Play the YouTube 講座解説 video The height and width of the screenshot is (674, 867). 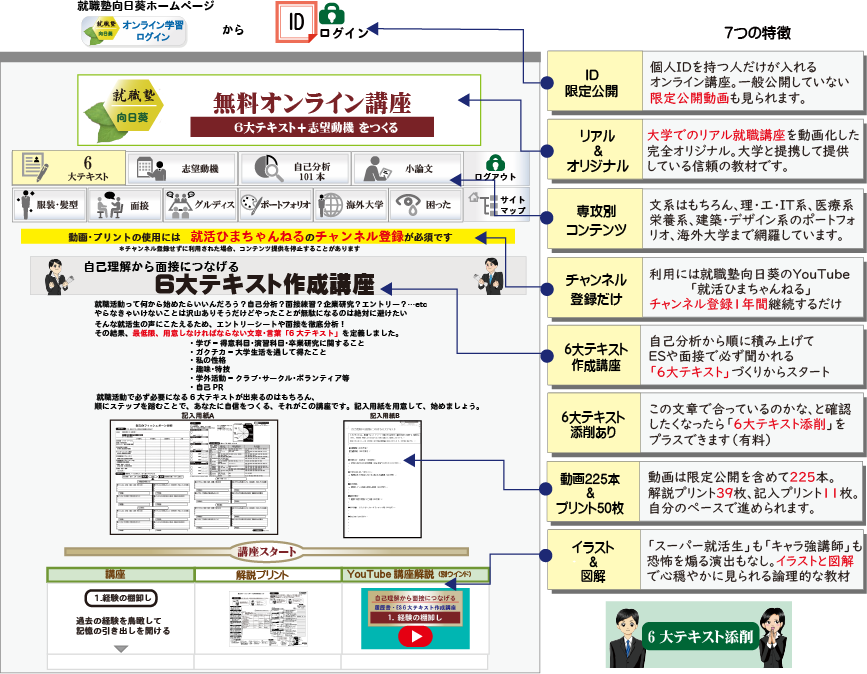(413, 640)
